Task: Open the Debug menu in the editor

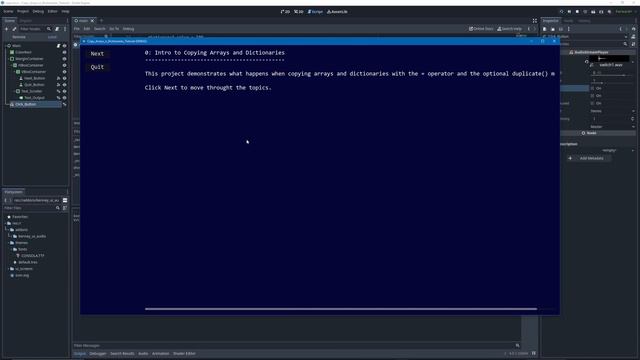Action: pyautogui.click(x=38, y=11)
